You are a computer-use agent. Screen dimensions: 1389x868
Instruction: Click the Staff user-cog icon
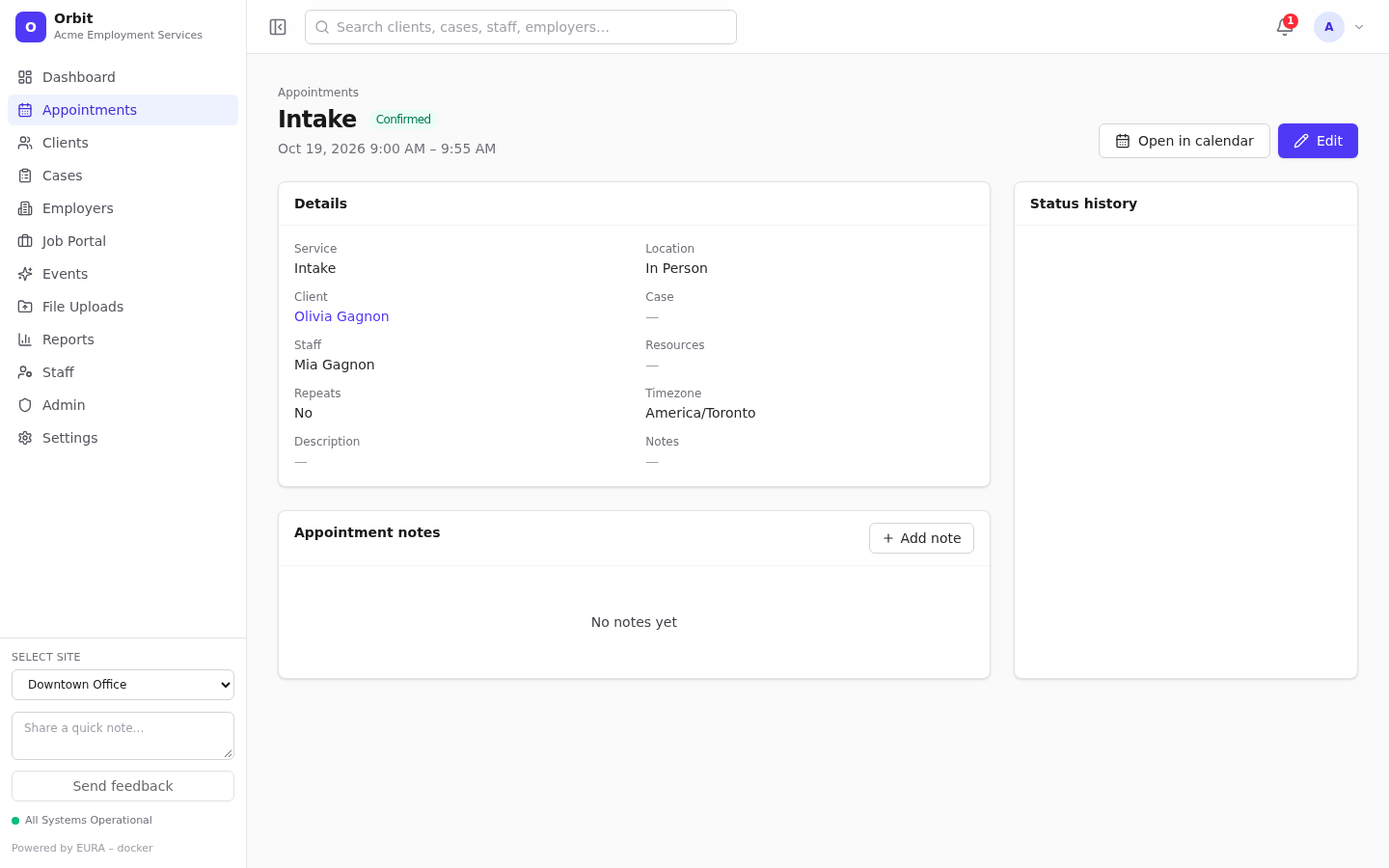pos(25,372)
